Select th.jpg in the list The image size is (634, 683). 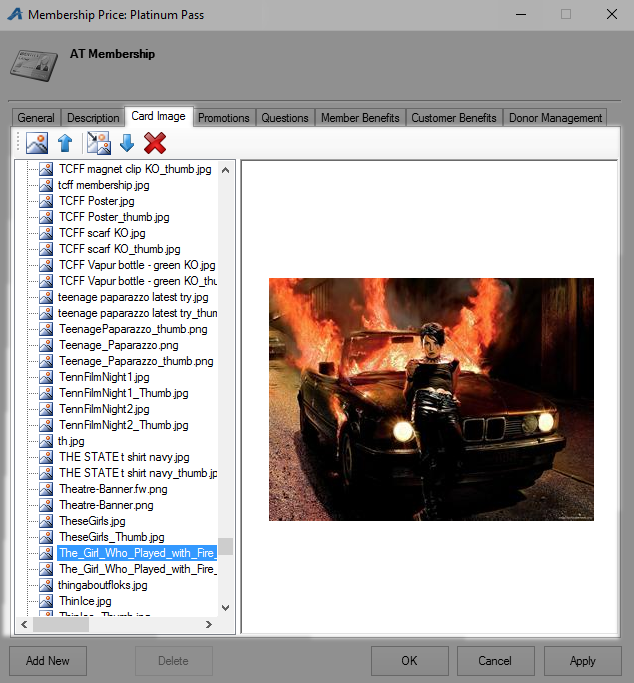pyautogui.click(x=71, y=441)
